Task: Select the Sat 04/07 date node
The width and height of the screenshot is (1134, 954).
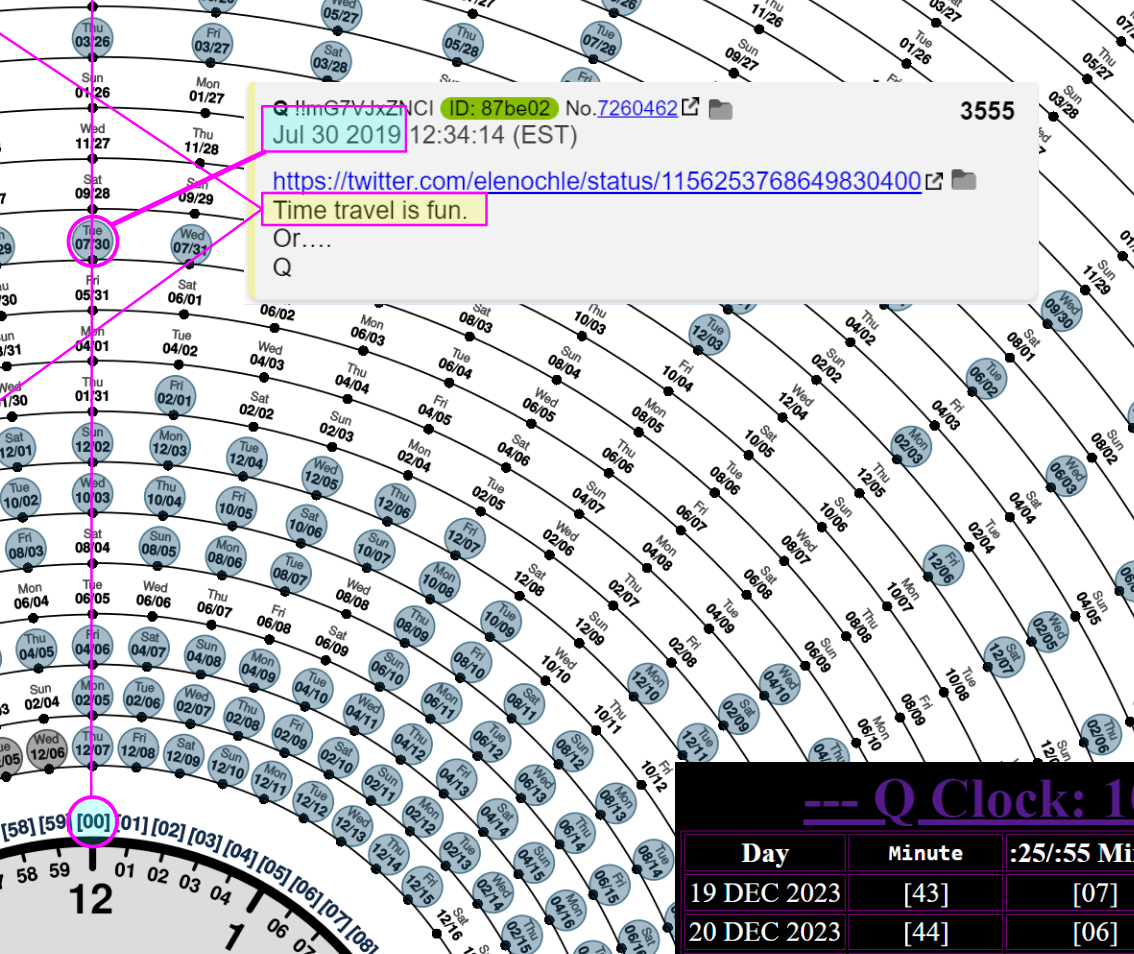Action: click(148, 647)
